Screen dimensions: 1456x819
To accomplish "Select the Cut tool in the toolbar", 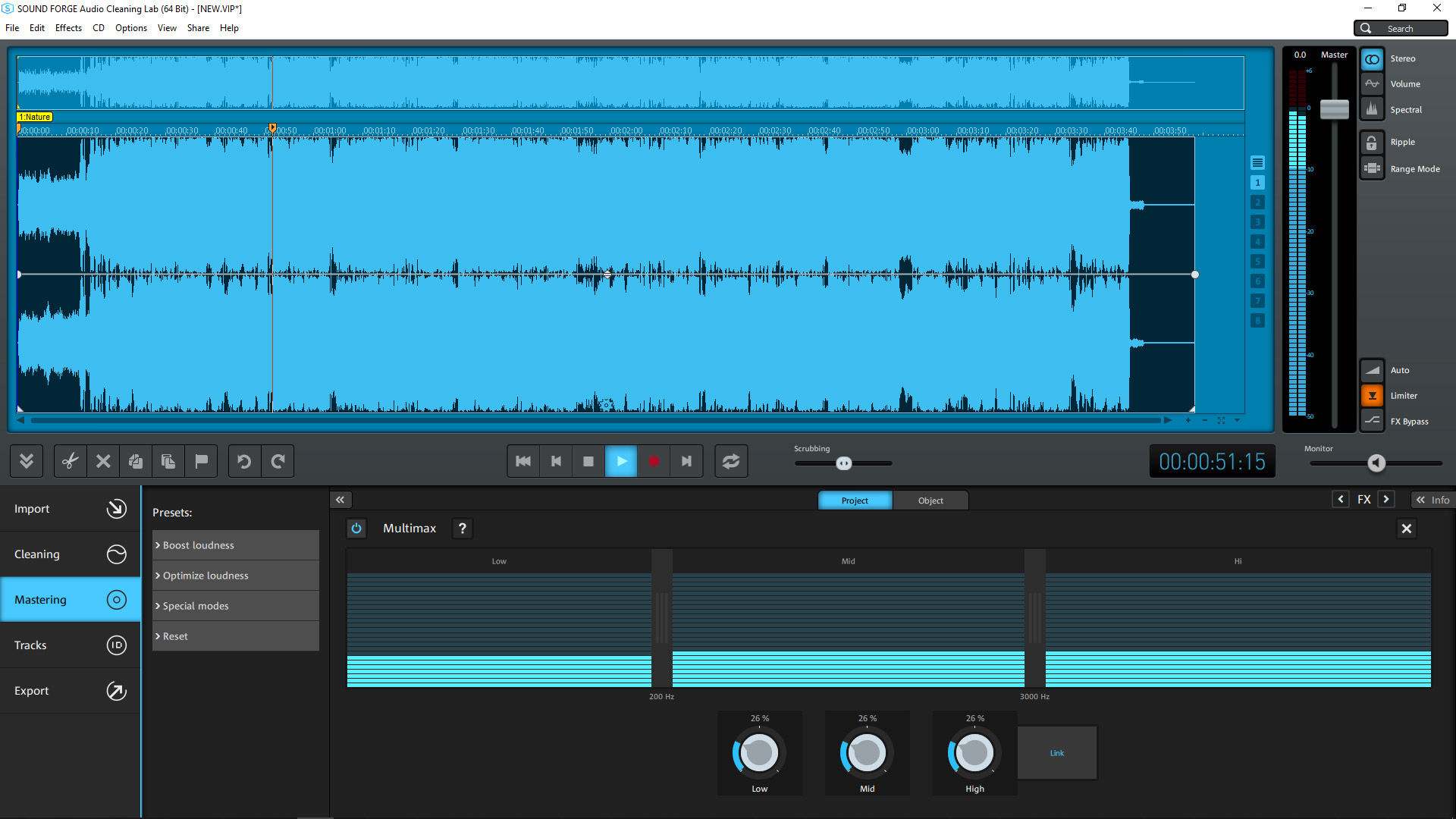I will (x=70, y=461).
